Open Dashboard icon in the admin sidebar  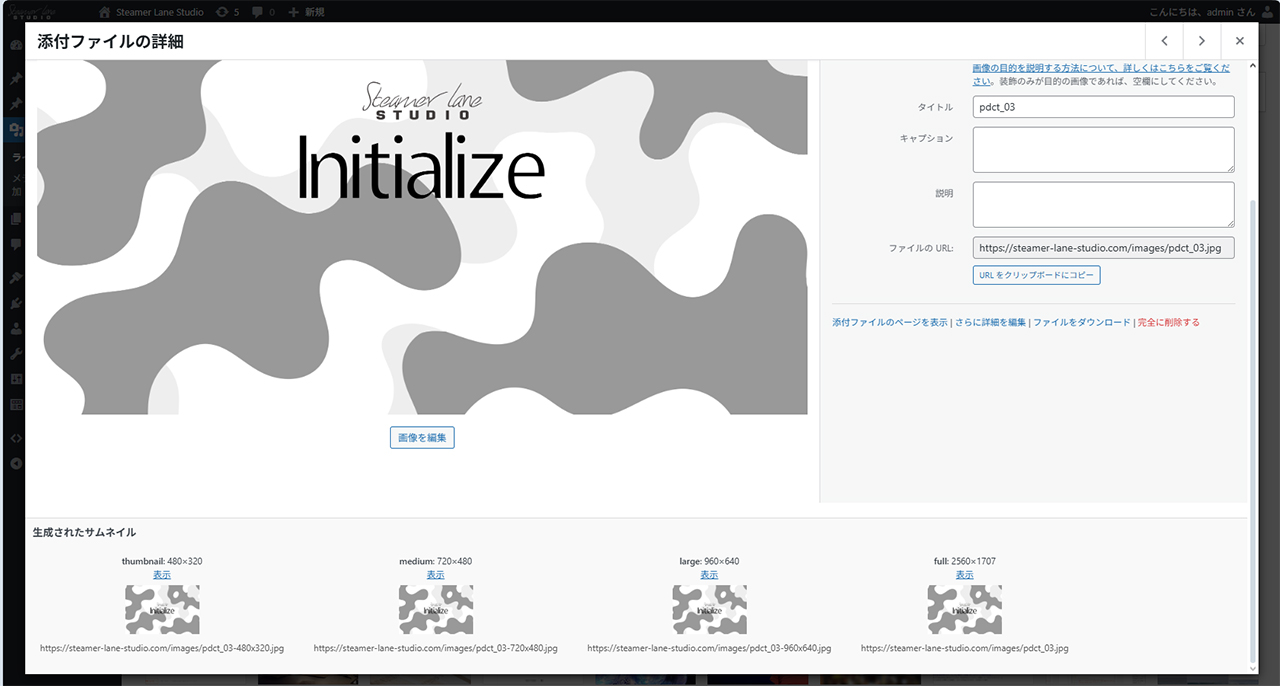[16, 45]
